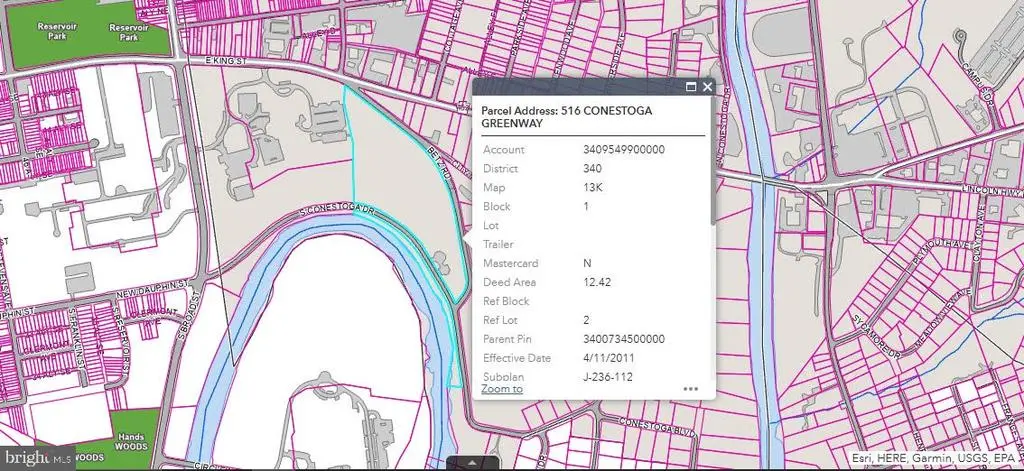The image size is (1024, 471).
Task: Click the Parent Pin value 3400734500000
Action: 624,339
